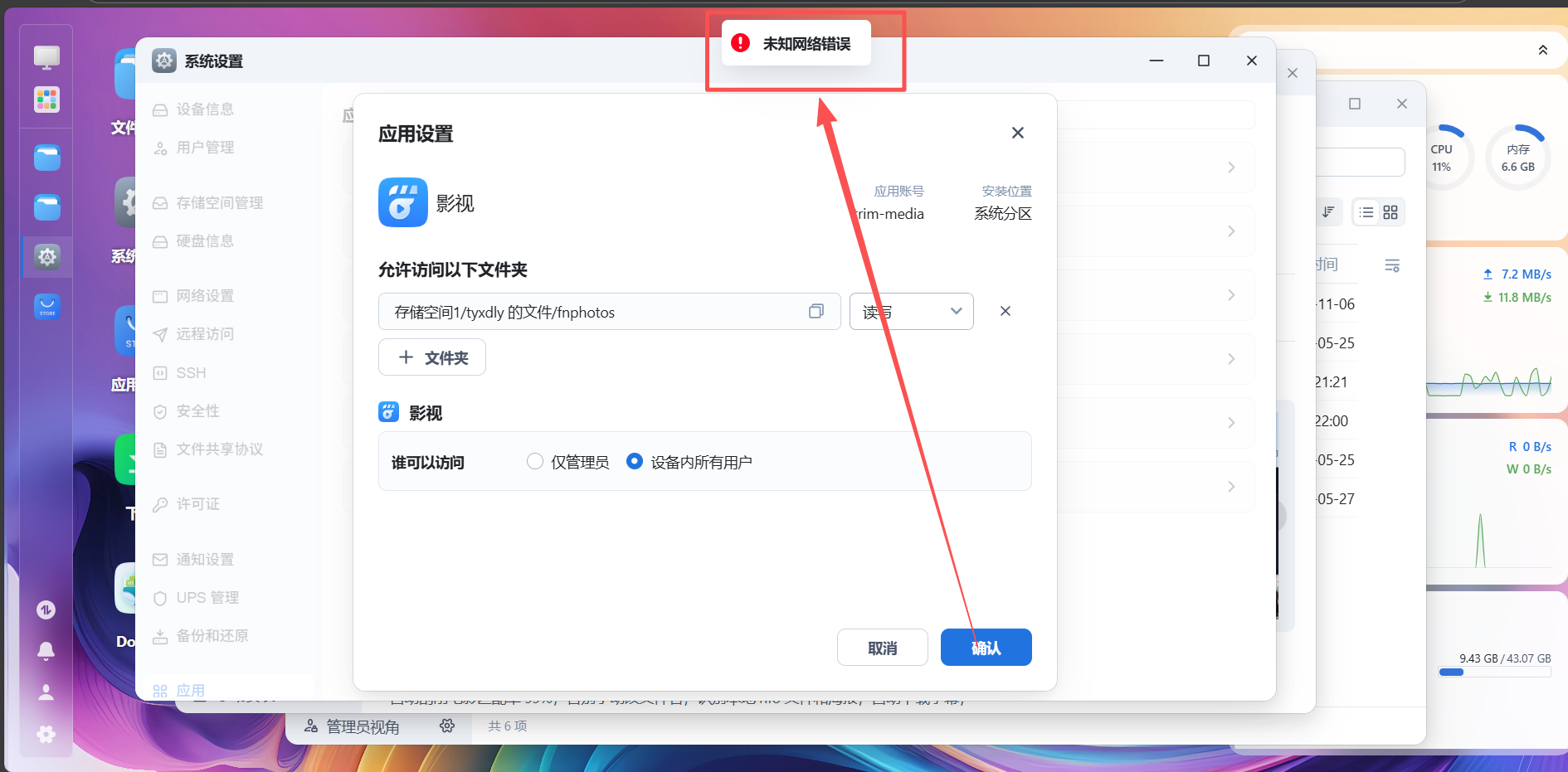This screenshot has height=772, width=1568.
Task: Click the copy icon in the folder path field
Action: click(x=816, y=311)
